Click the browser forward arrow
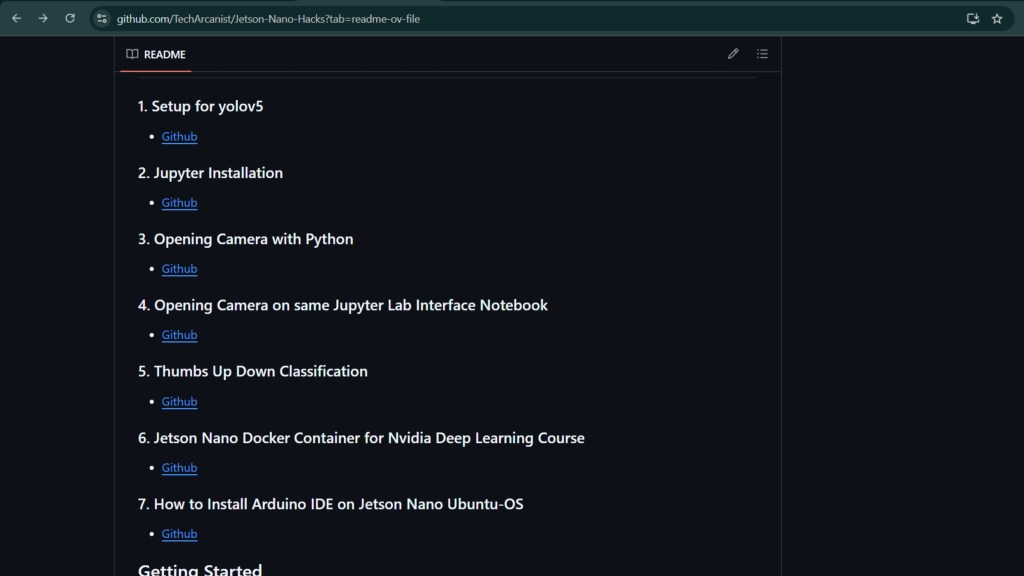The image size is (1024, 576). (x=43, y=18)
